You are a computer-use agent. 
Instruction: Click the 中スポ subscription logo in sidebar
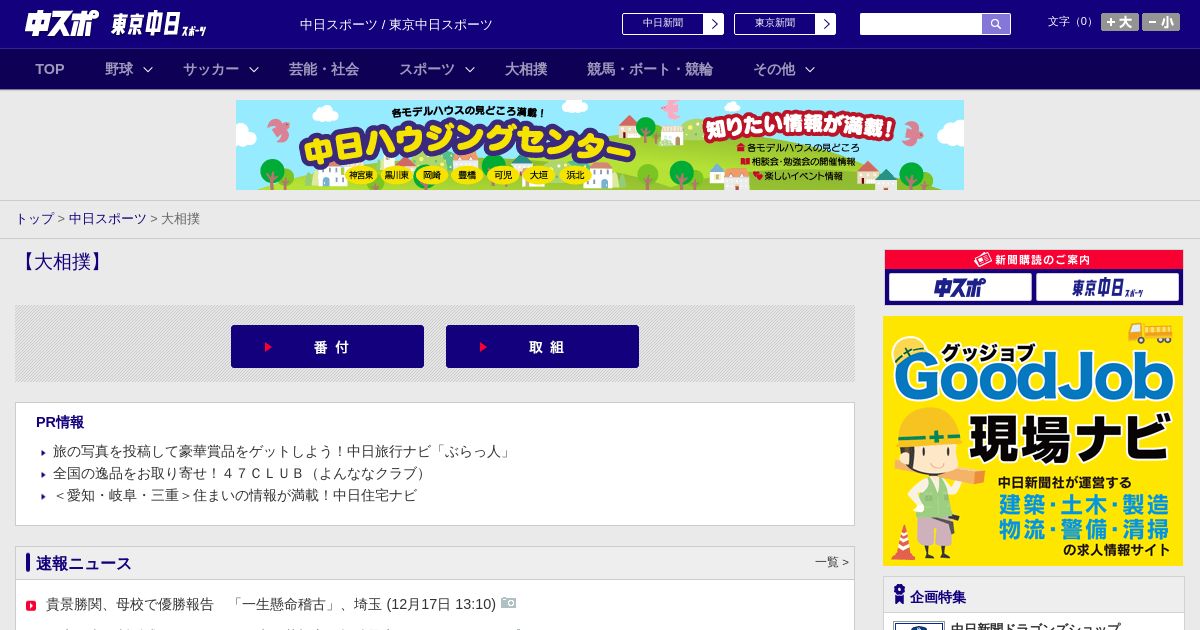960,287
